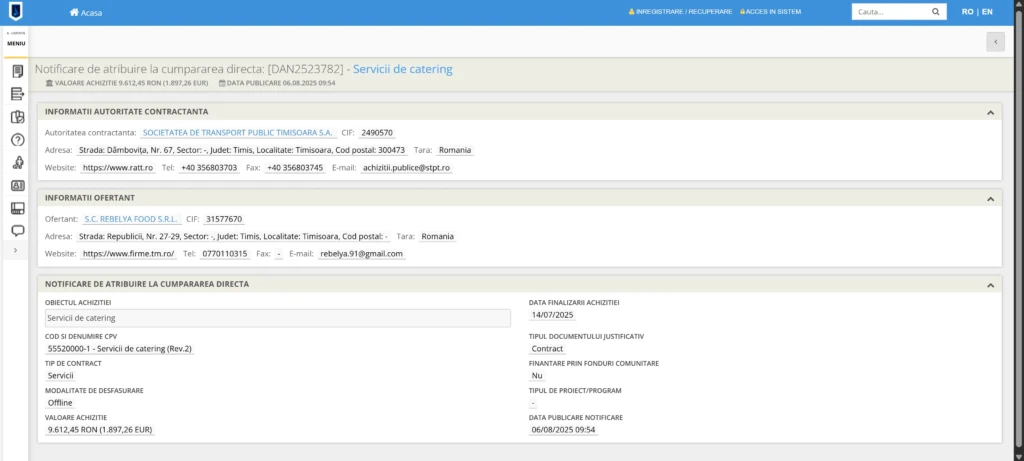Open the help question mark icon
This screenshot has height=461, width=1024.
(x=17, y=140)
